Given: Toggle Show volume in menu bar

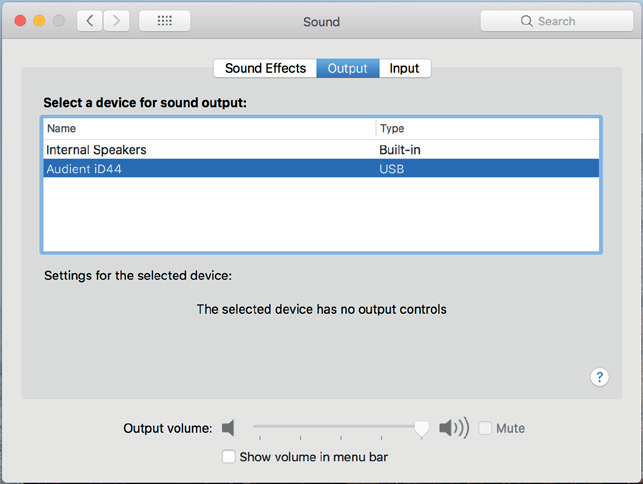Looking at the screenshot, I should tap(228, 457).
